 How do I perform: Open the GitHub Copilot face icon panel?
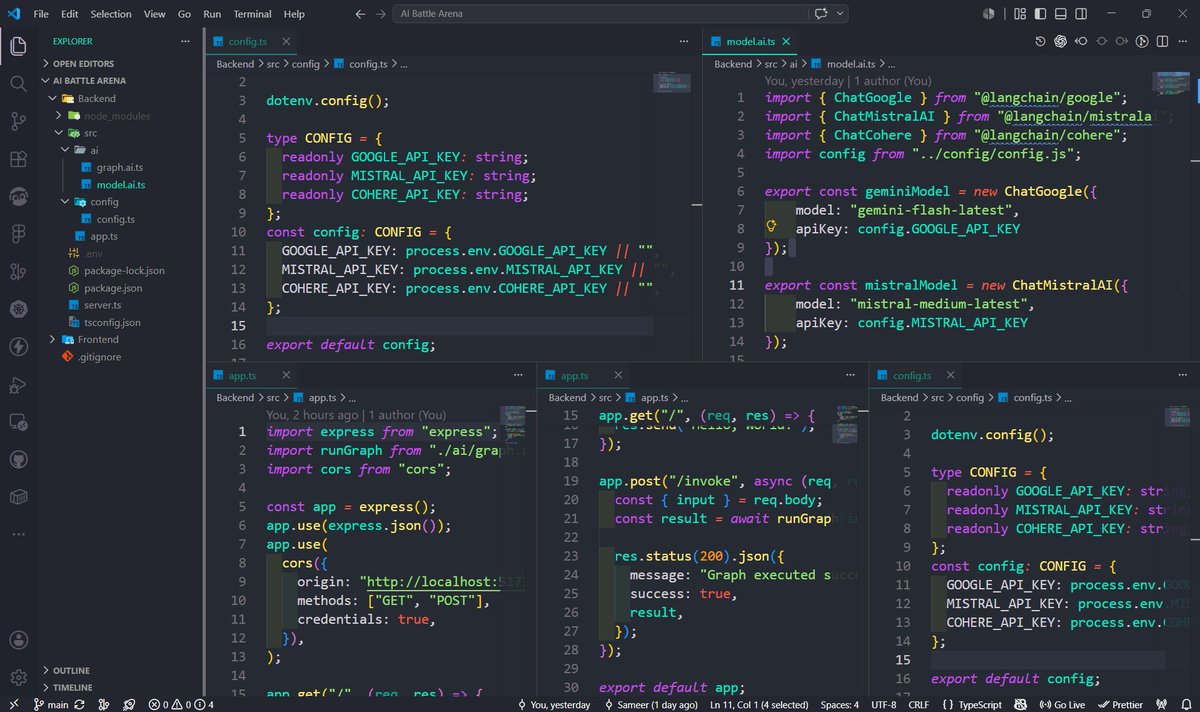pos(18,196)
